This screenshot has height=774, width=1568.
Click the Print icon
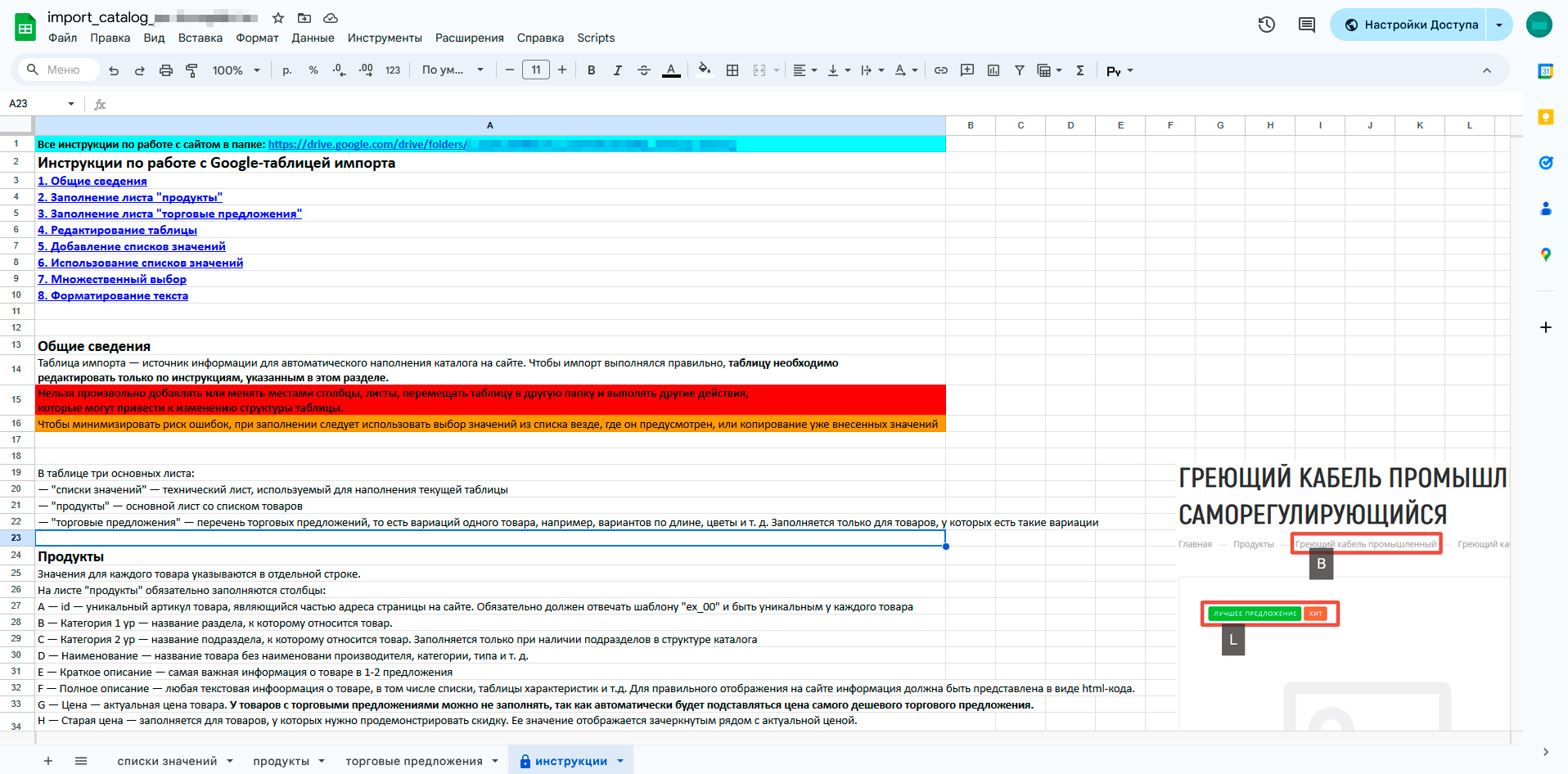click(166, 70)
